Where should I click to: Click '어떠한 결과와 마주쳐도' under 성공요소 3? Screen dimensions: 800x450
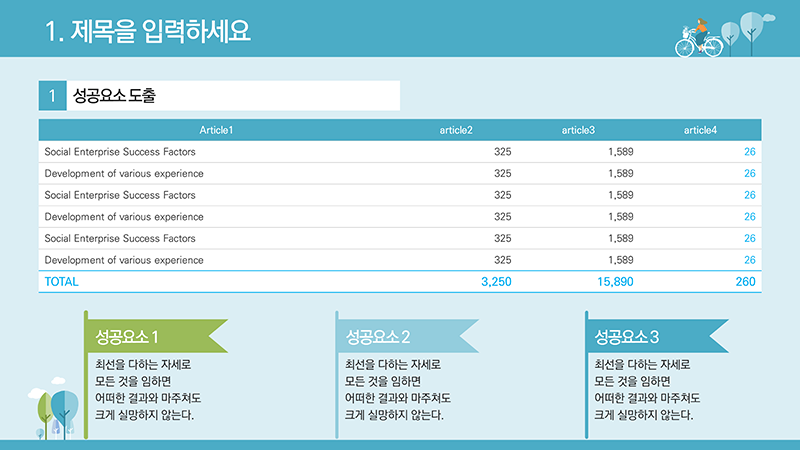(647, 398)
